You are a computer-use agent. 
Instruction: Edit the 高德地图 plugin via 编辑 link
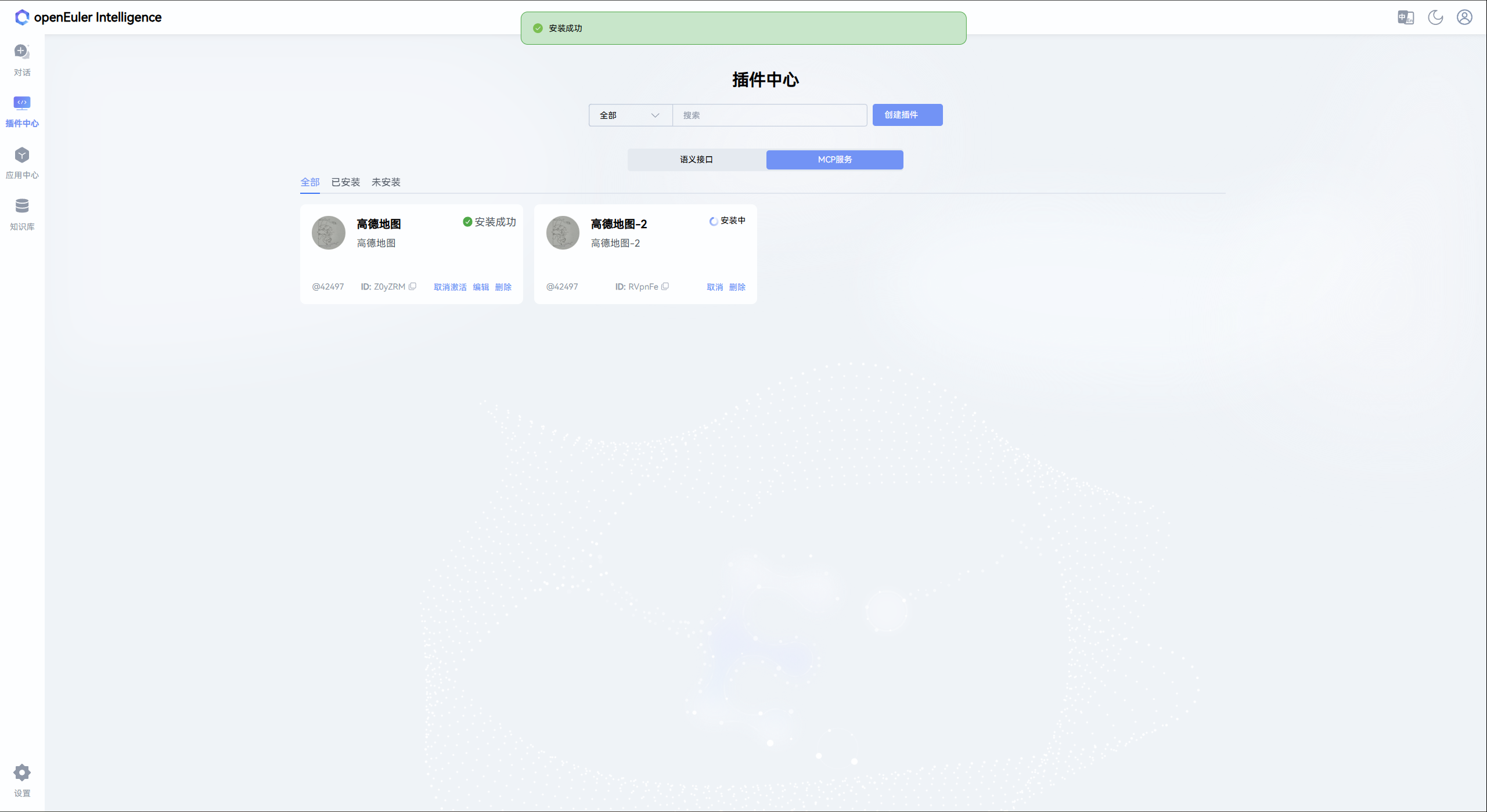click(x=481, y=287)
